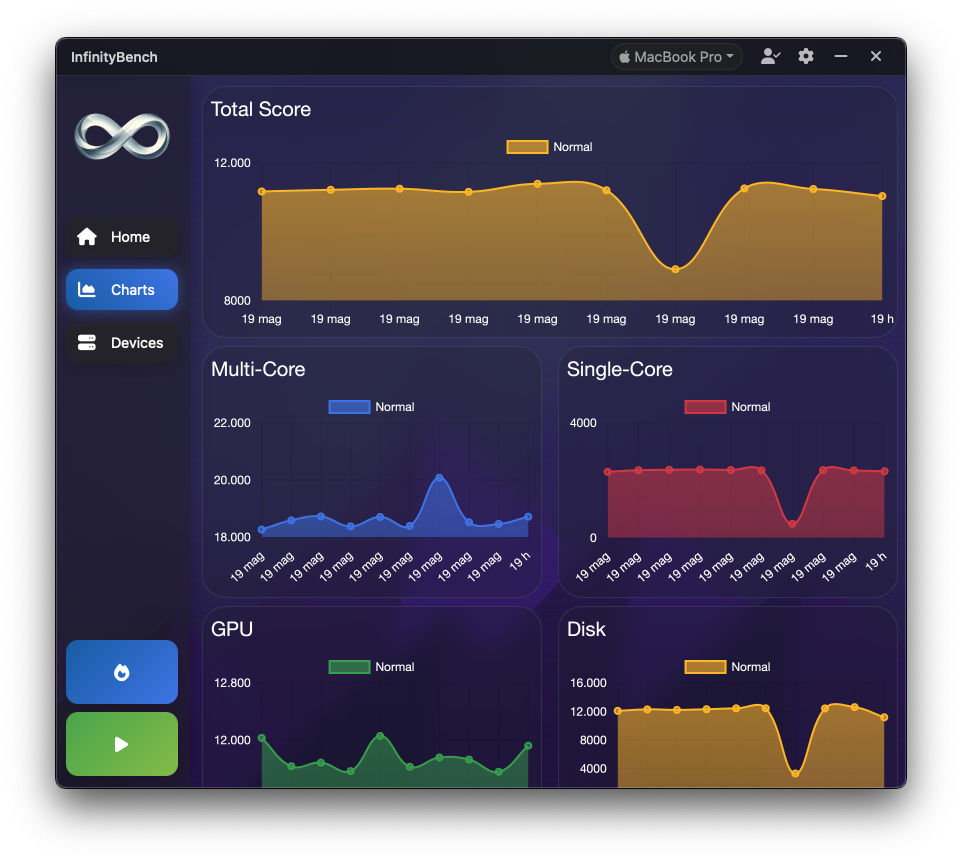Click the peak point in GPU chart
The image size is (962, 862).
[x=380, y=736]
